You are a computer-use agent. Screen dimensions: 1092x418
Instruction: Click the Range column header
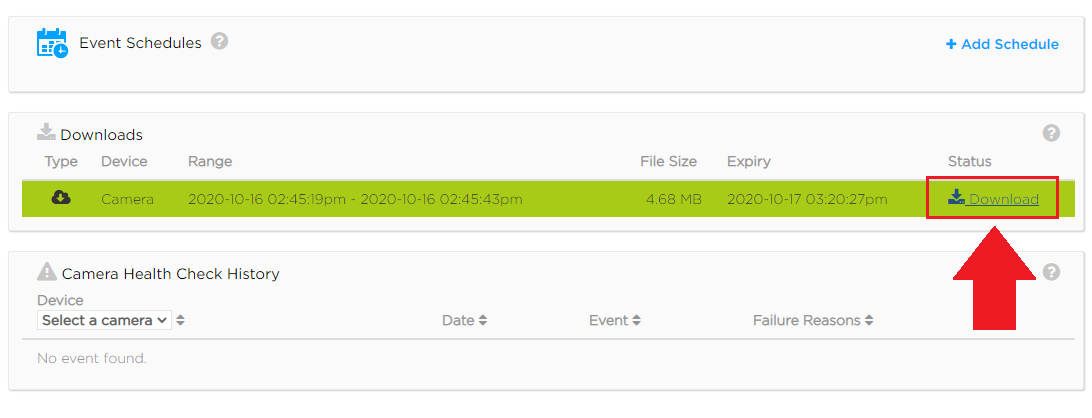210,162
